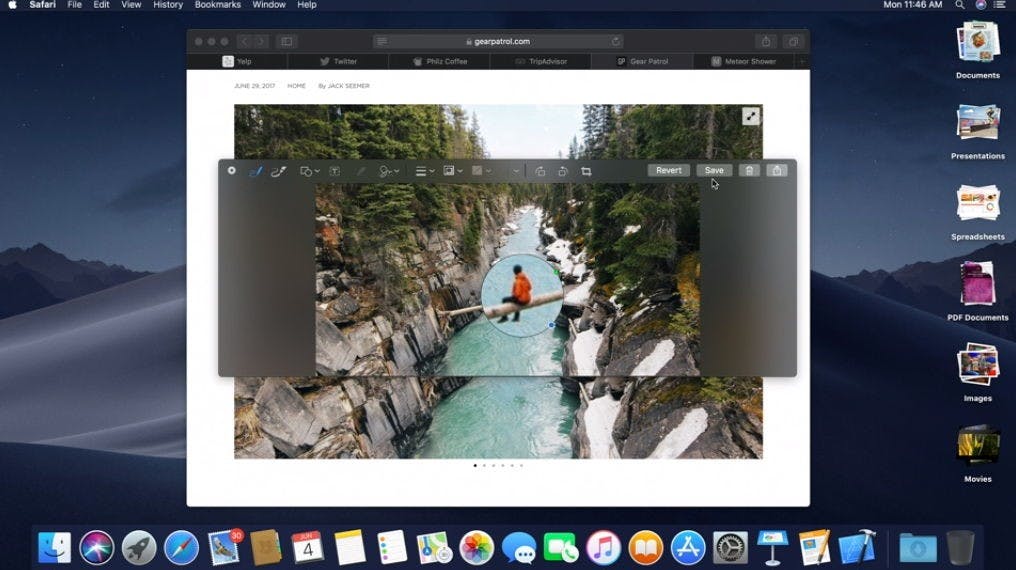Open Xcode from the Dock
This screenshot has width=1016, height=570.
coord(857,547)
